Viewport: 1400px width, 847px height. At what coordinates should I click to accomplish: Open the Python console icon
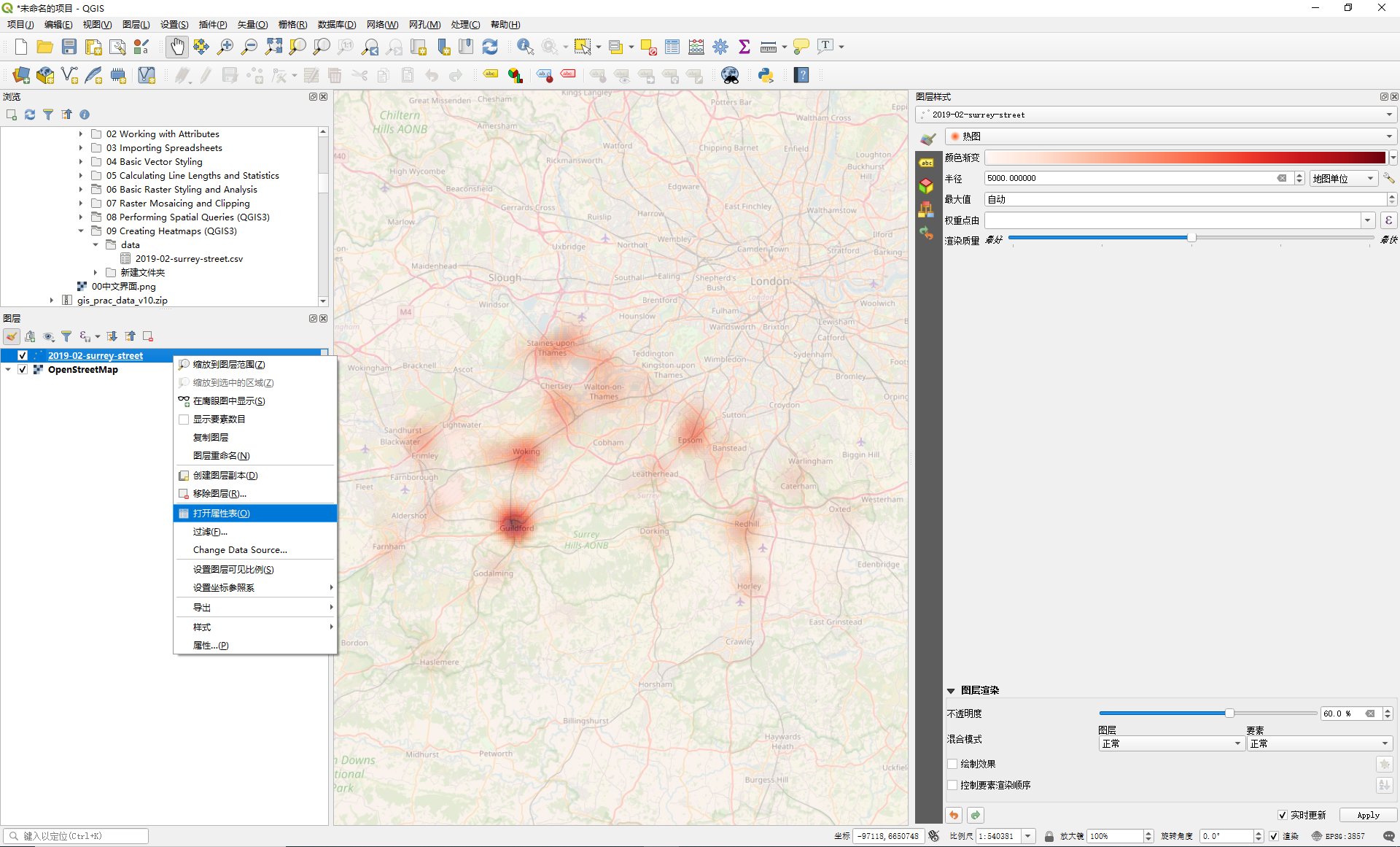coord(766,75)
